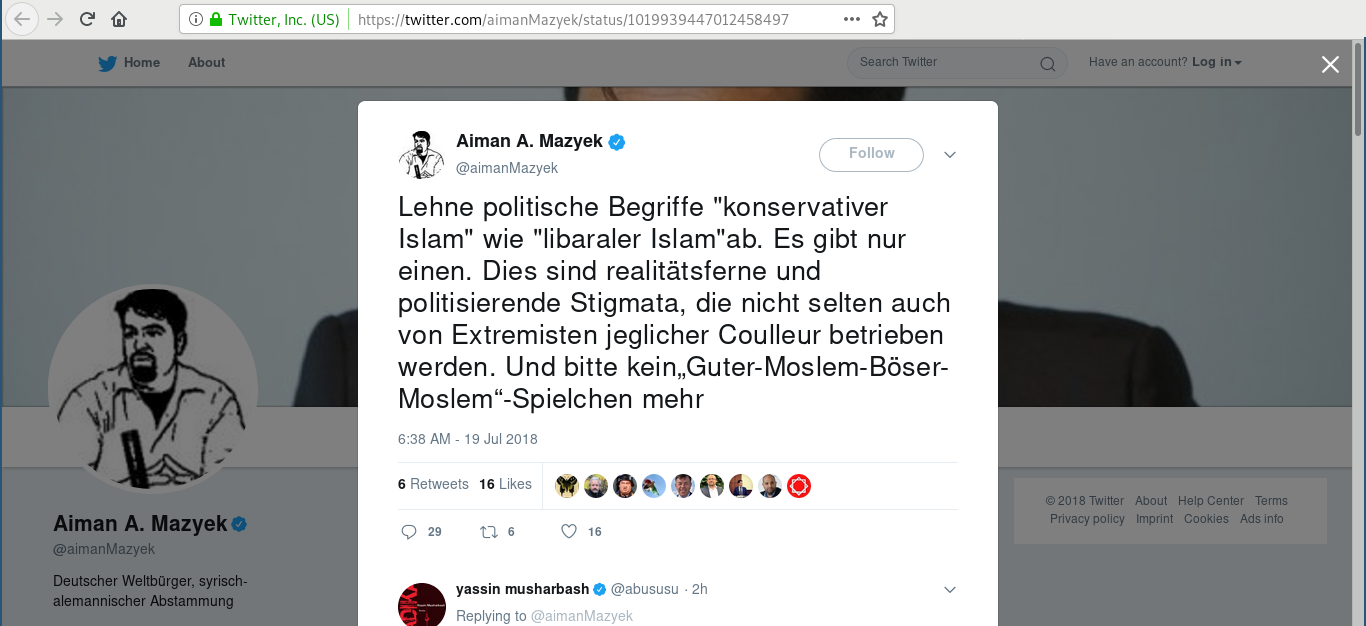
Task: Click the search magnifier icon
Action: 1047,64
